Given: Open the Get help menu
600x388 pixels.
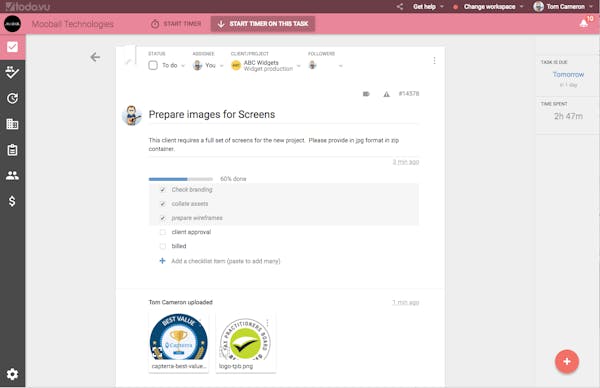Looking at the screenshot, I should tap(428, 7).
